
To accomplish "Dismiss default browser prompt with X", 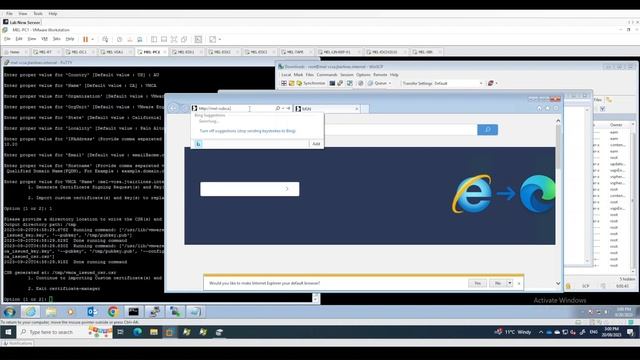I will coord(519,283).
